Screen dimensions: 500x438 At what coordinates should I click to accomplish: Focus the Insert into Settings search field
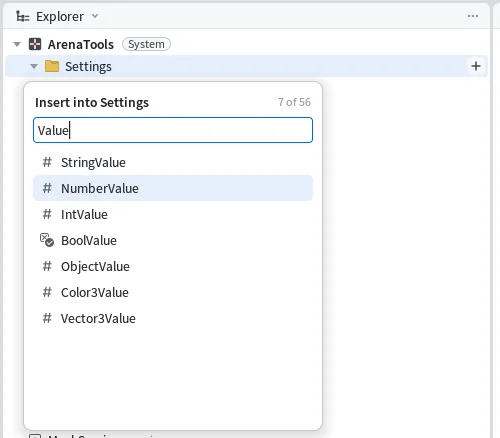coord(173,130)
